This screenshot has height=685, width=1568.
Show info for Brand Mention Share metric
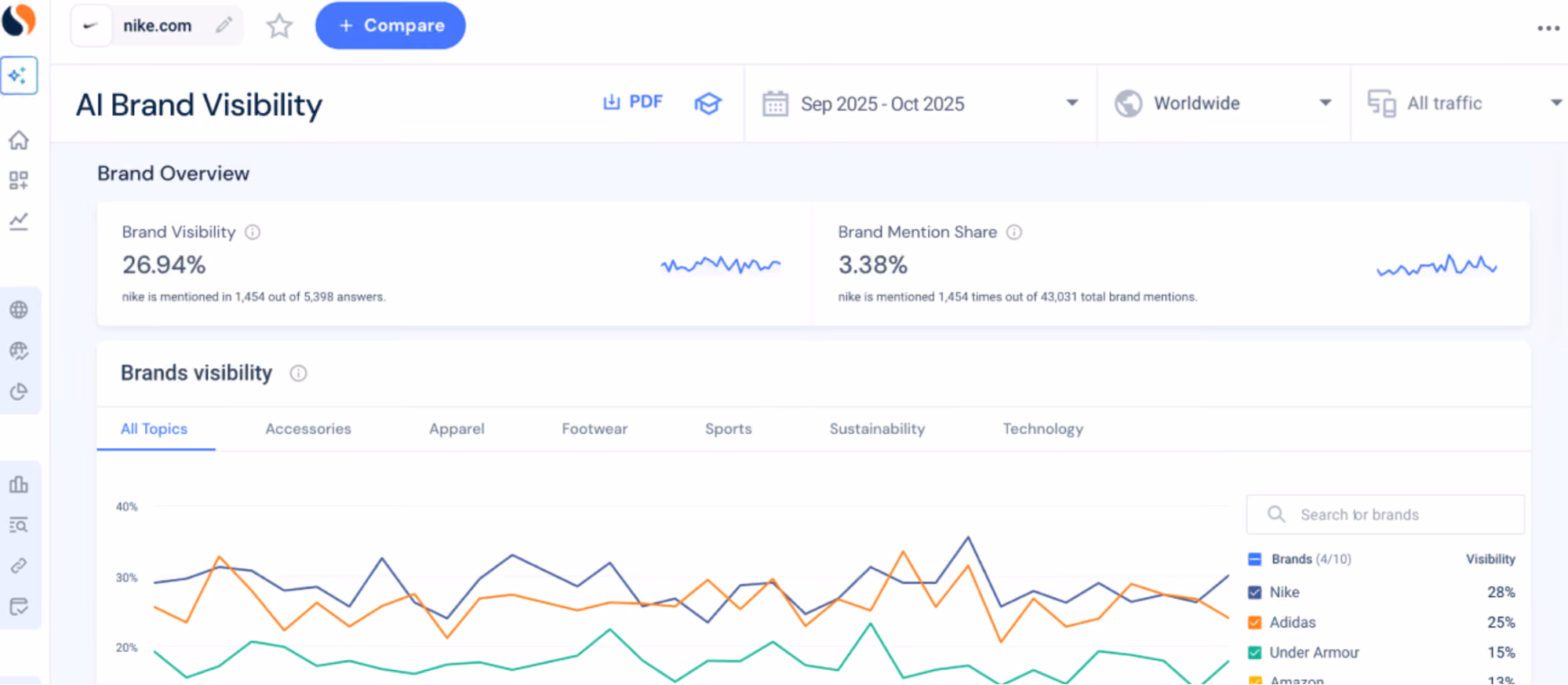1014,232
